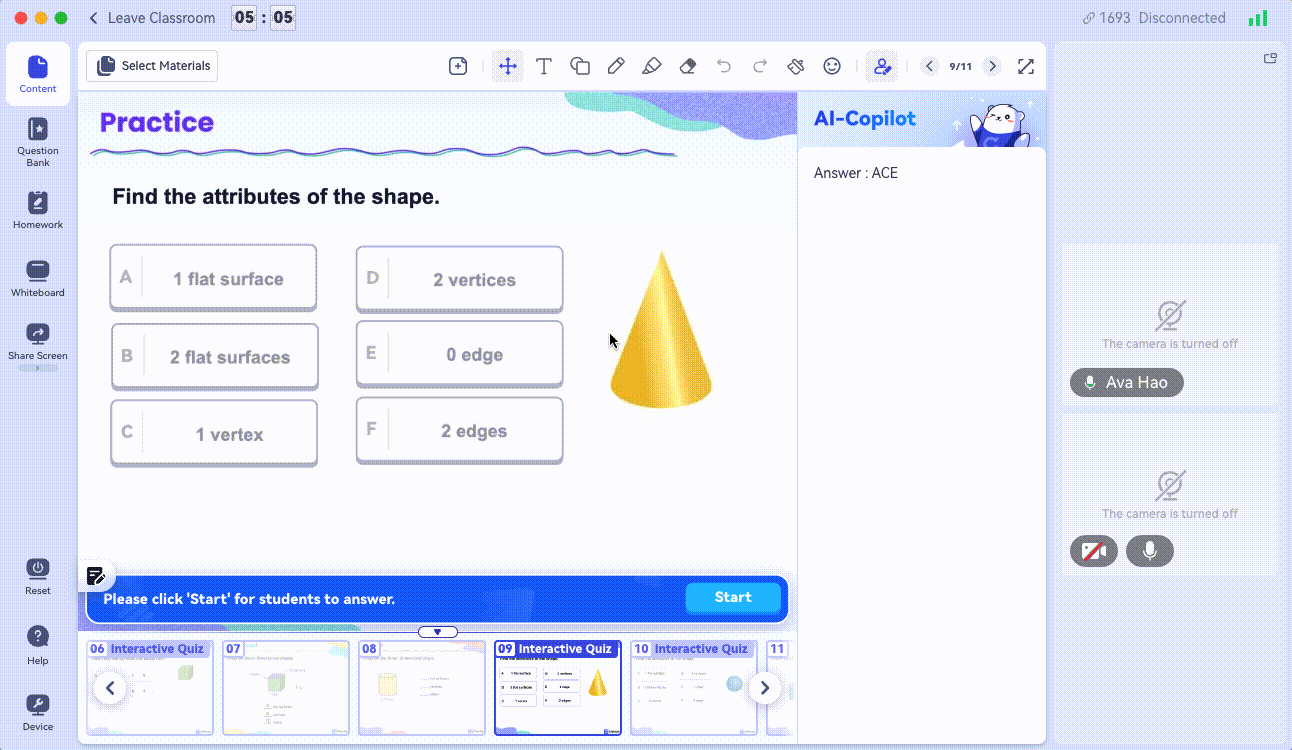The height and width of the screenshot is (750, 1292).
Task: Start Share Screen
Action: (x=38, y=341)
